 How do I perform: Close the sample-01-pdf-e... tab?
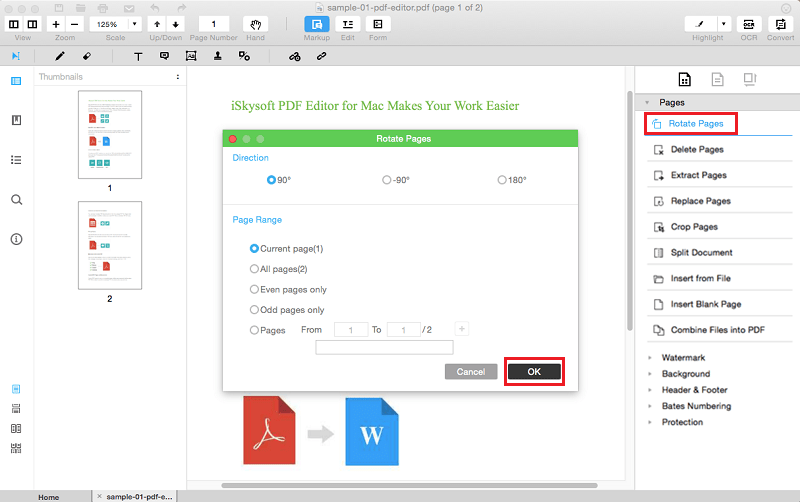tap(99, 496)
